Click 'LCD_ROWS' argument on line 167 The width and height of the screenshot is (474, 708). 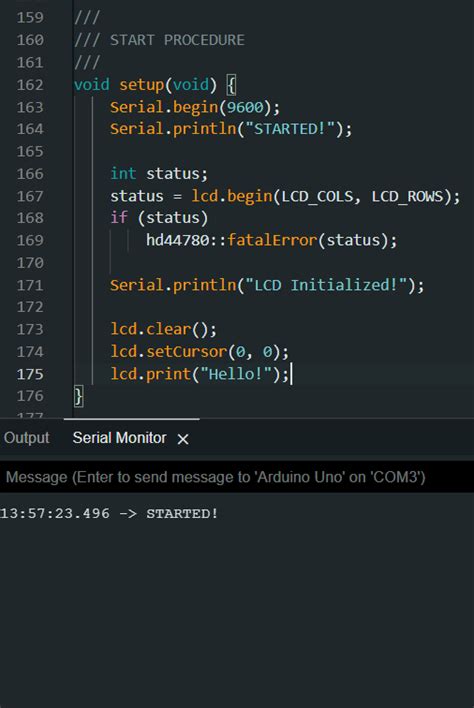coord(408,196)
